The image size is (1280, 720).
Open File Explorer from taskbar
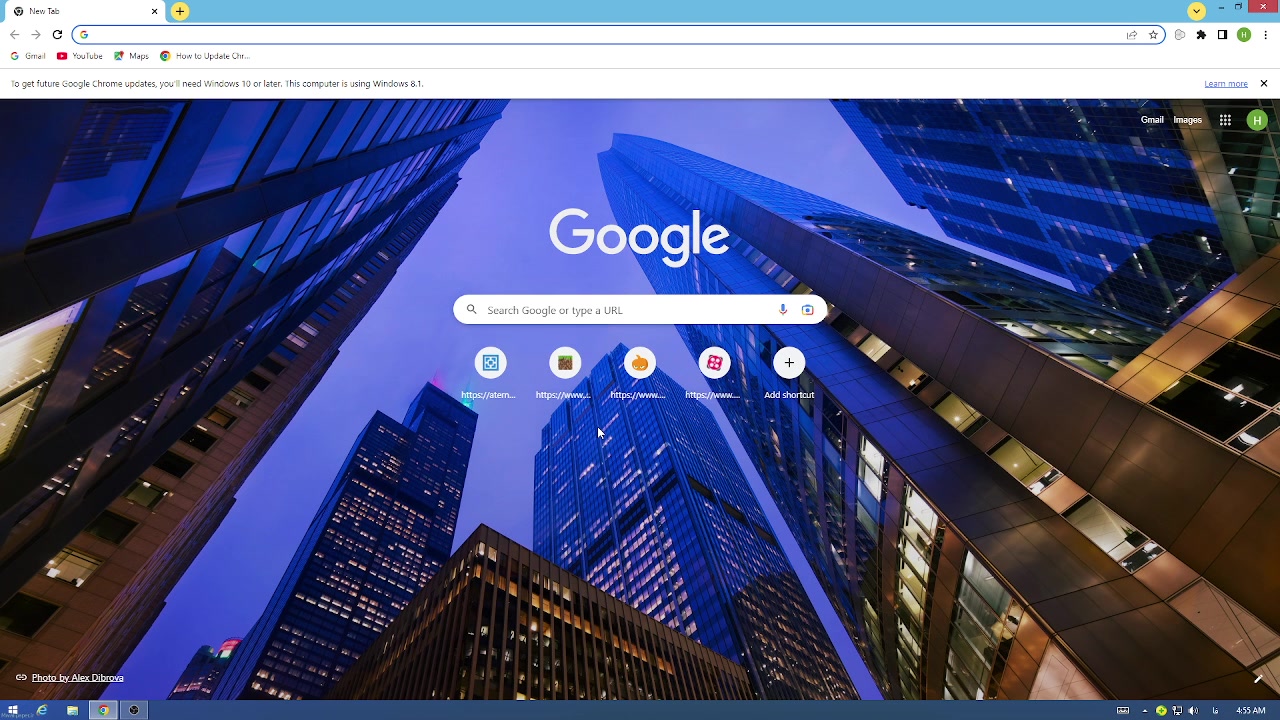click(x=72, y=710)
